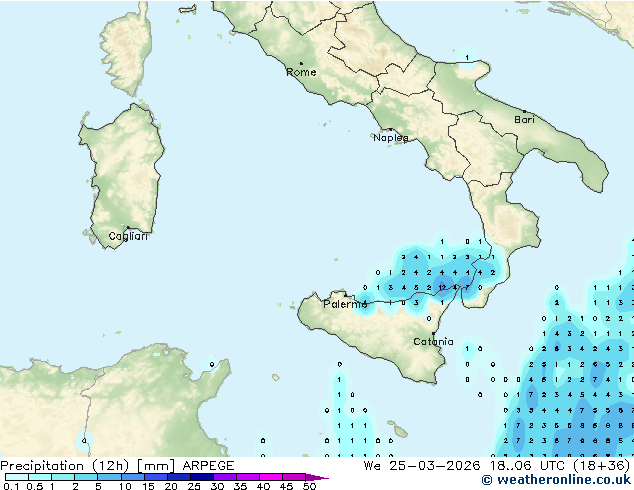Click the Cagliari city label
This screenshot has width=634, height=490.
[128, 236]
